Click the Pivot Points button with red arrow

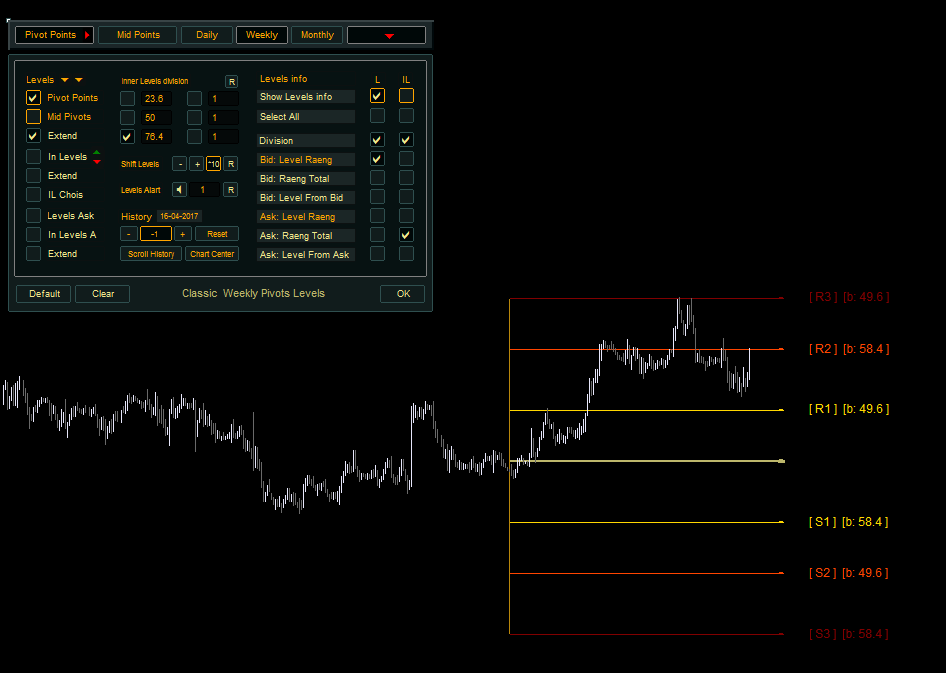[54, 35]
